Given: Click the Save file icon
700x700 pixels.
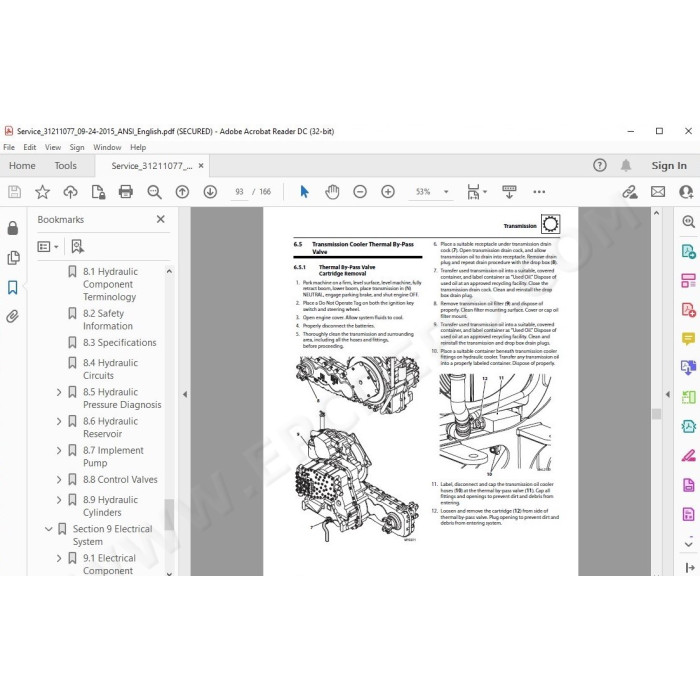Looking at the screenshot, I should click(x=14, y=192).
